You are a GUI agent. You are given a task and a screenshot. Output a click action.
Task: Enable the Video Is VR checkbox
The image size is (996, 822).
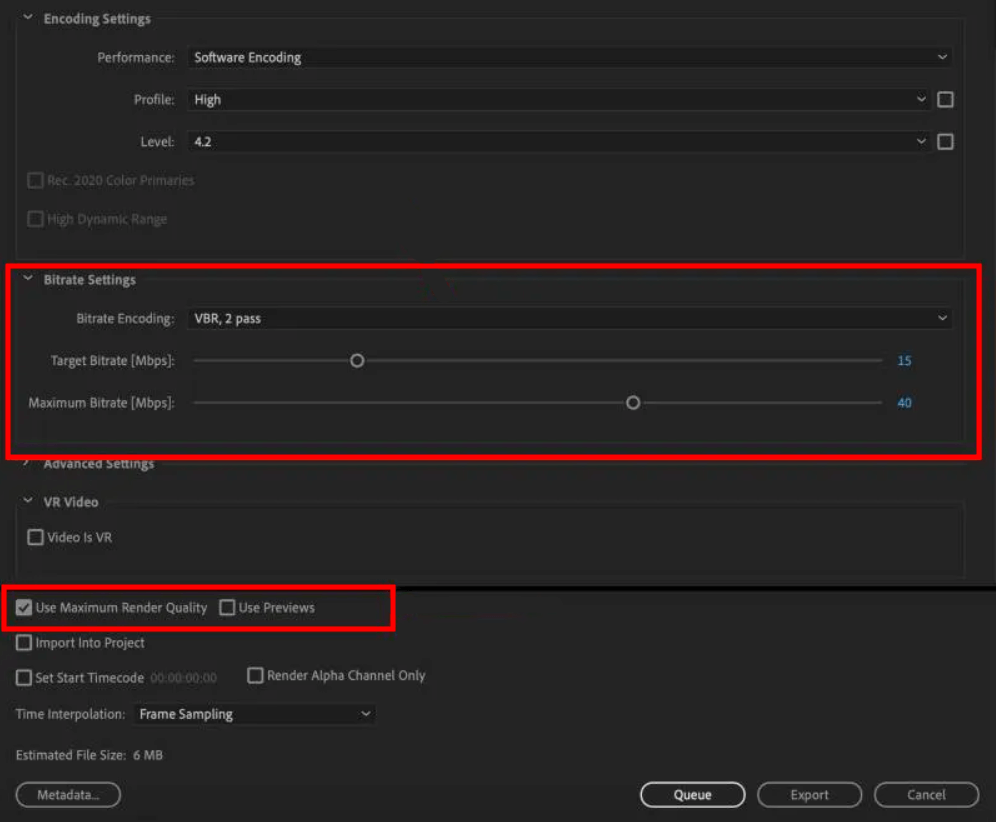[36, 538]
